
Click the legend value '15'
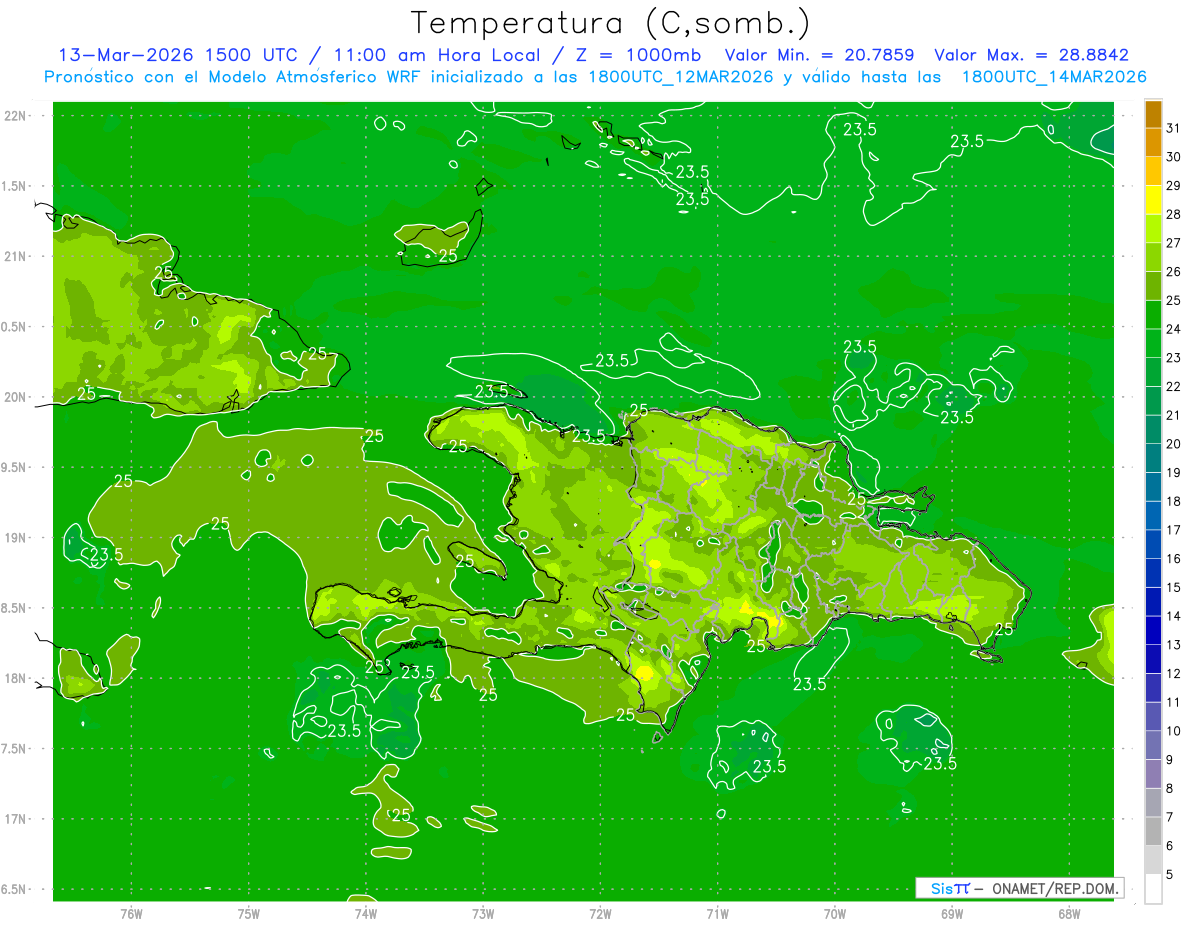(x=1173, y=587)
